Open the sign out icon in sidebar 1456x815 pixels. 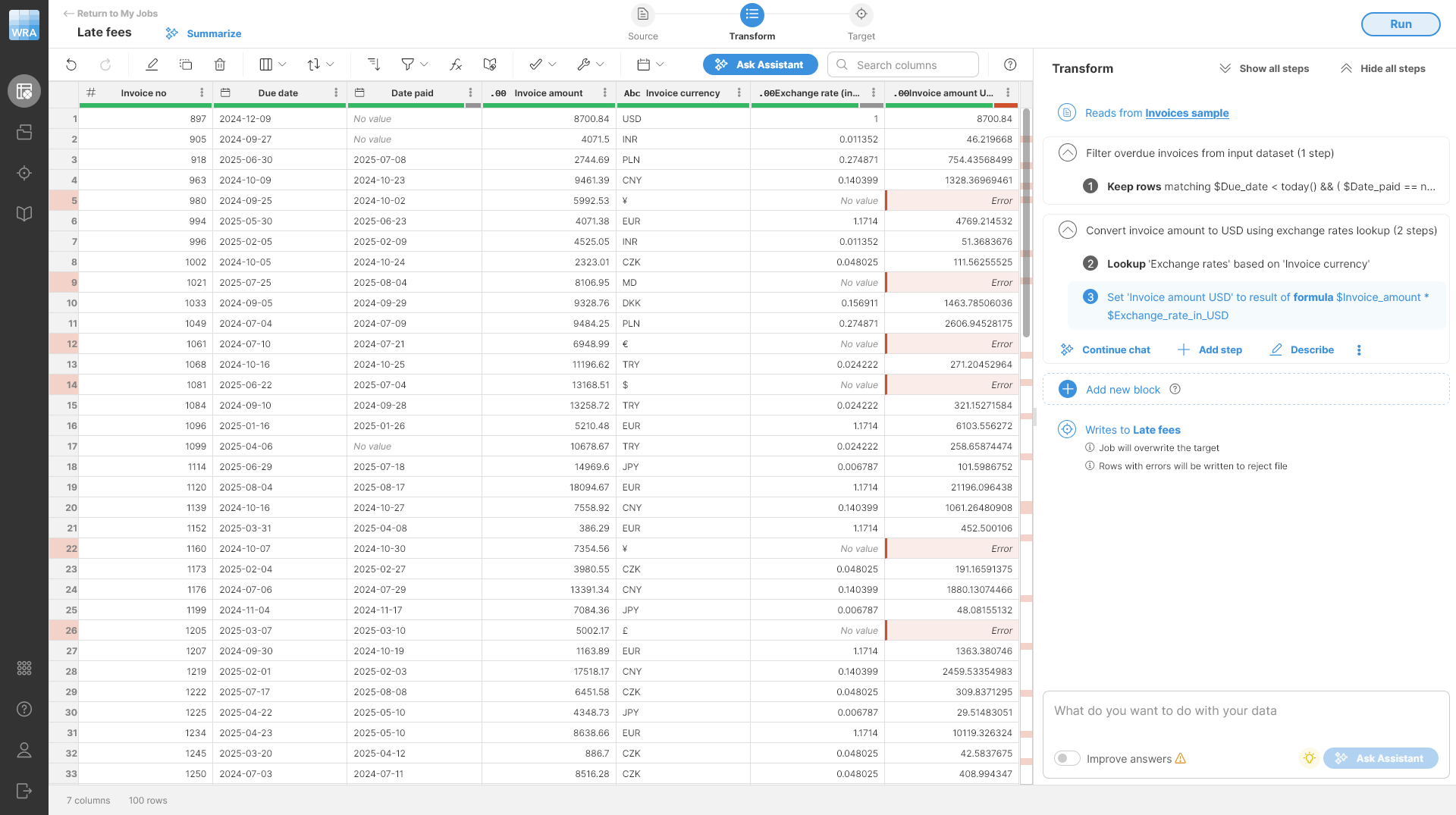pyautogui.click(x=24, y=791)
